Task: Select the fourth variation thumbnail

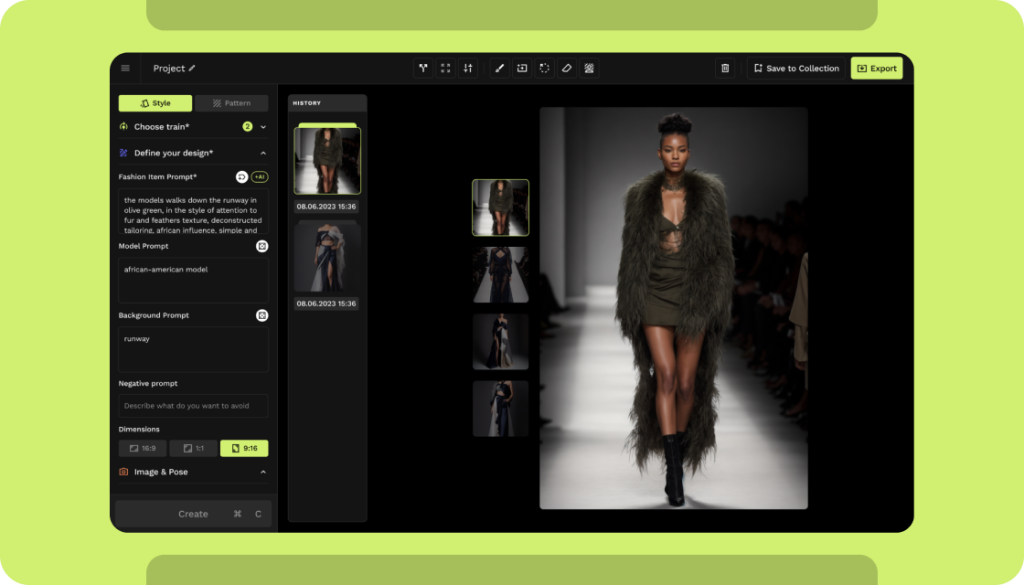Action: pos(500,409)
